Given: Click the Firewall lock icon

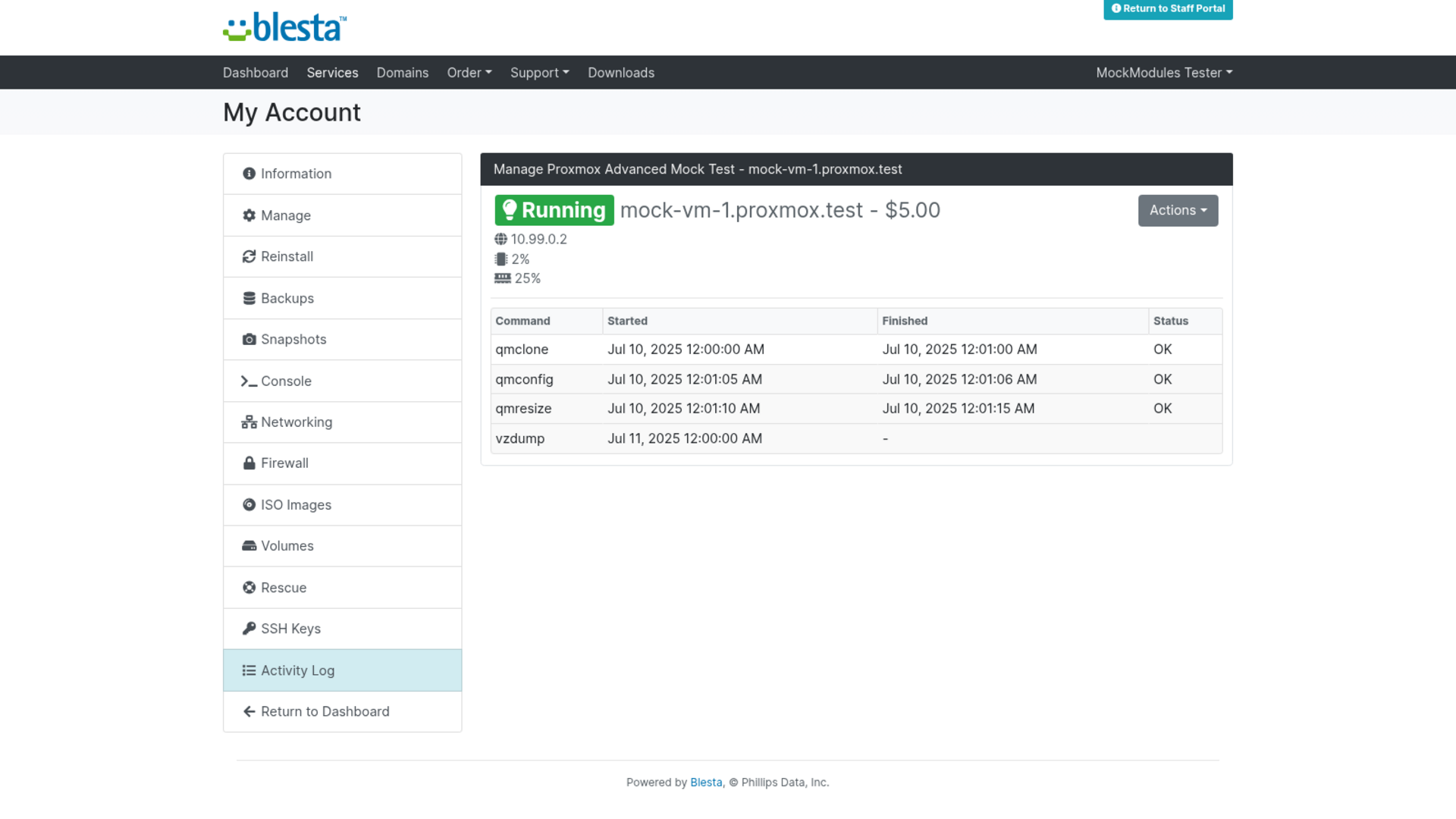Looking at the screenshot, I should click(x=249, y=463).
